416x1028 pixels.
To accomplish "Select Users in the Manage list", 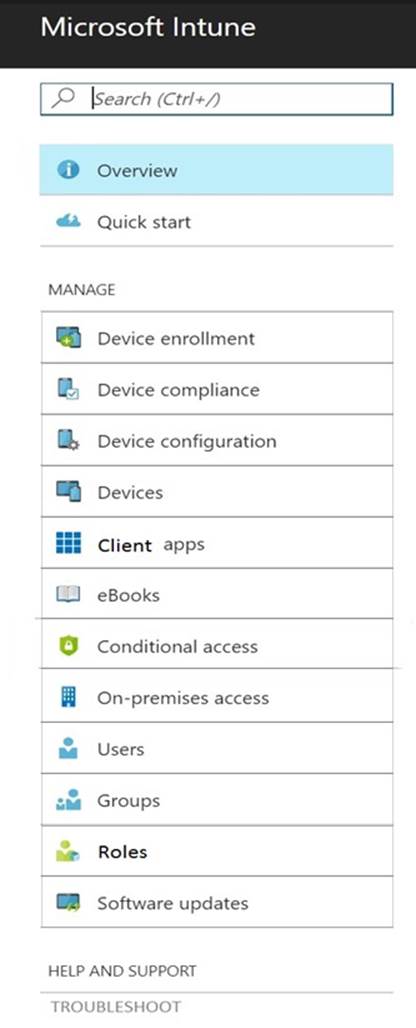I will pyautogui.click(x=217, y=749).
